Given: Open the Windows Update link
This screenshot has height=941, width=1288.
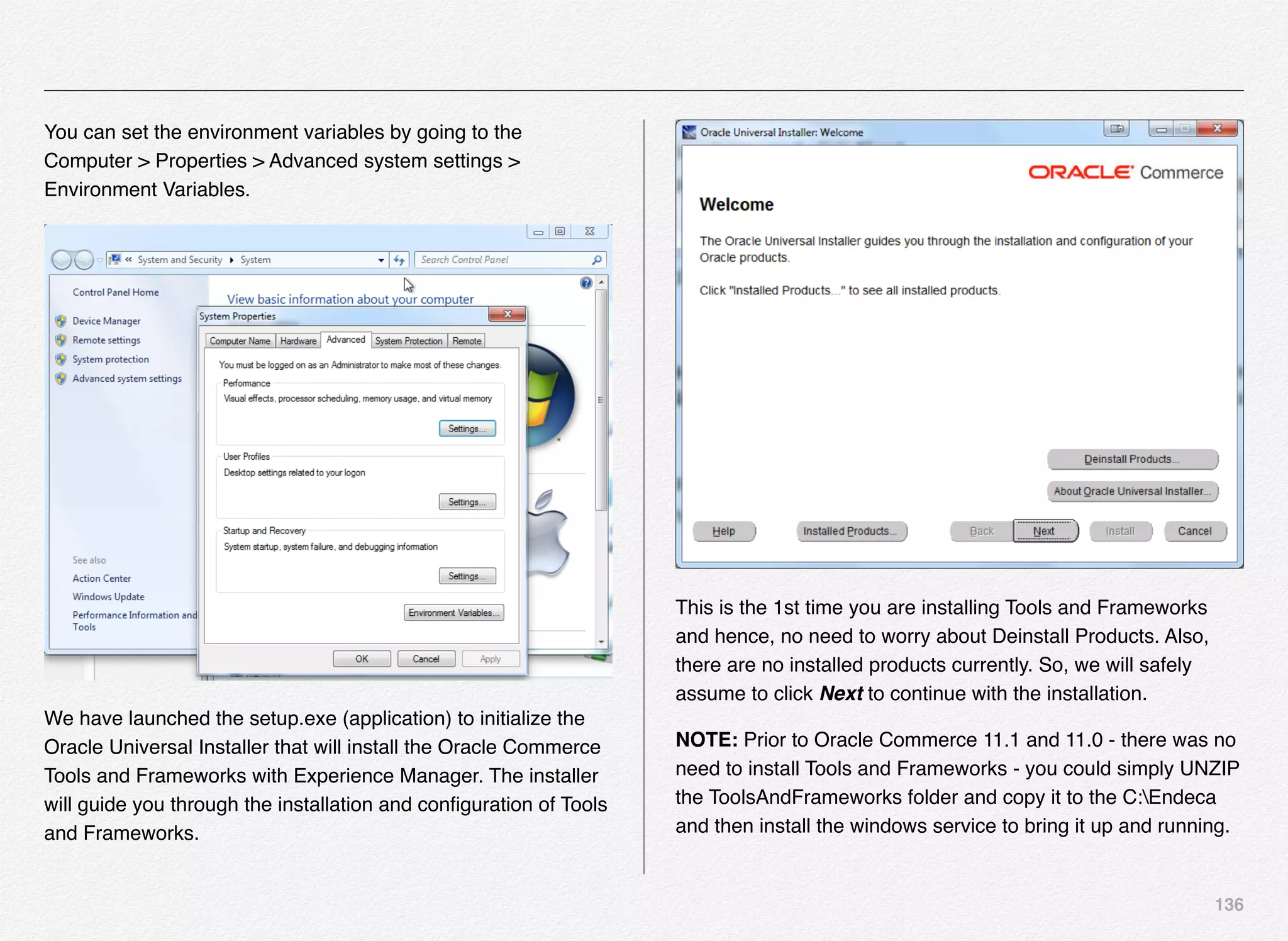Looking at the screenshot, I should 108,596.
